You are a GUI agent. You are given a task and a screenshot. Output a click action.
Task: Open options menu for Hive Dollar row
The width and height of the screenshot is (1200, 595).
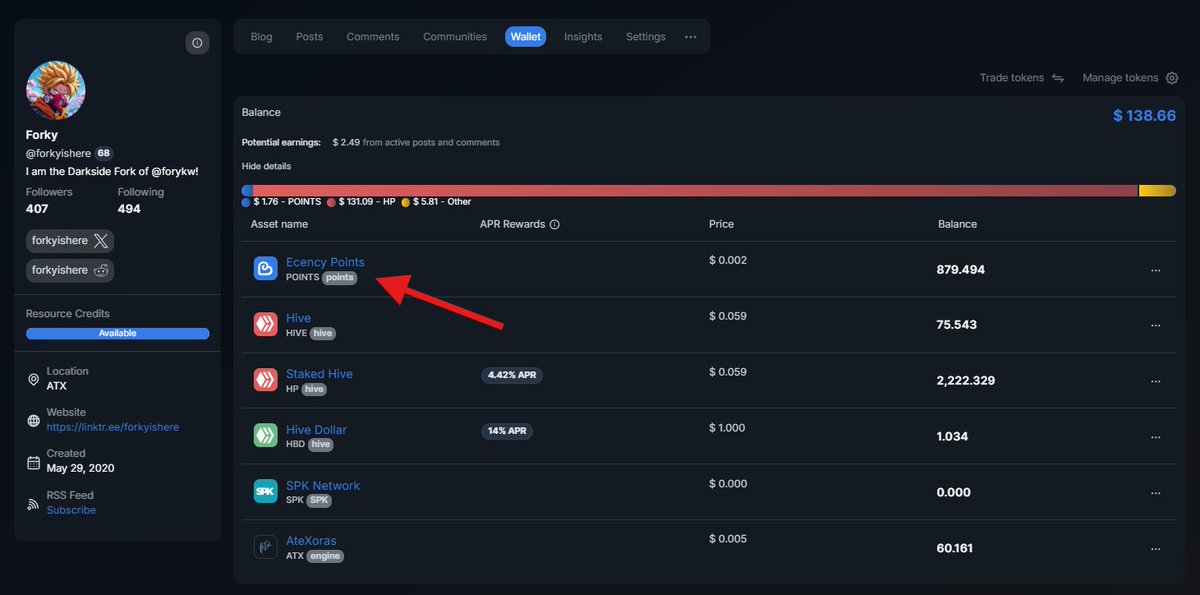pos(1156,437)
